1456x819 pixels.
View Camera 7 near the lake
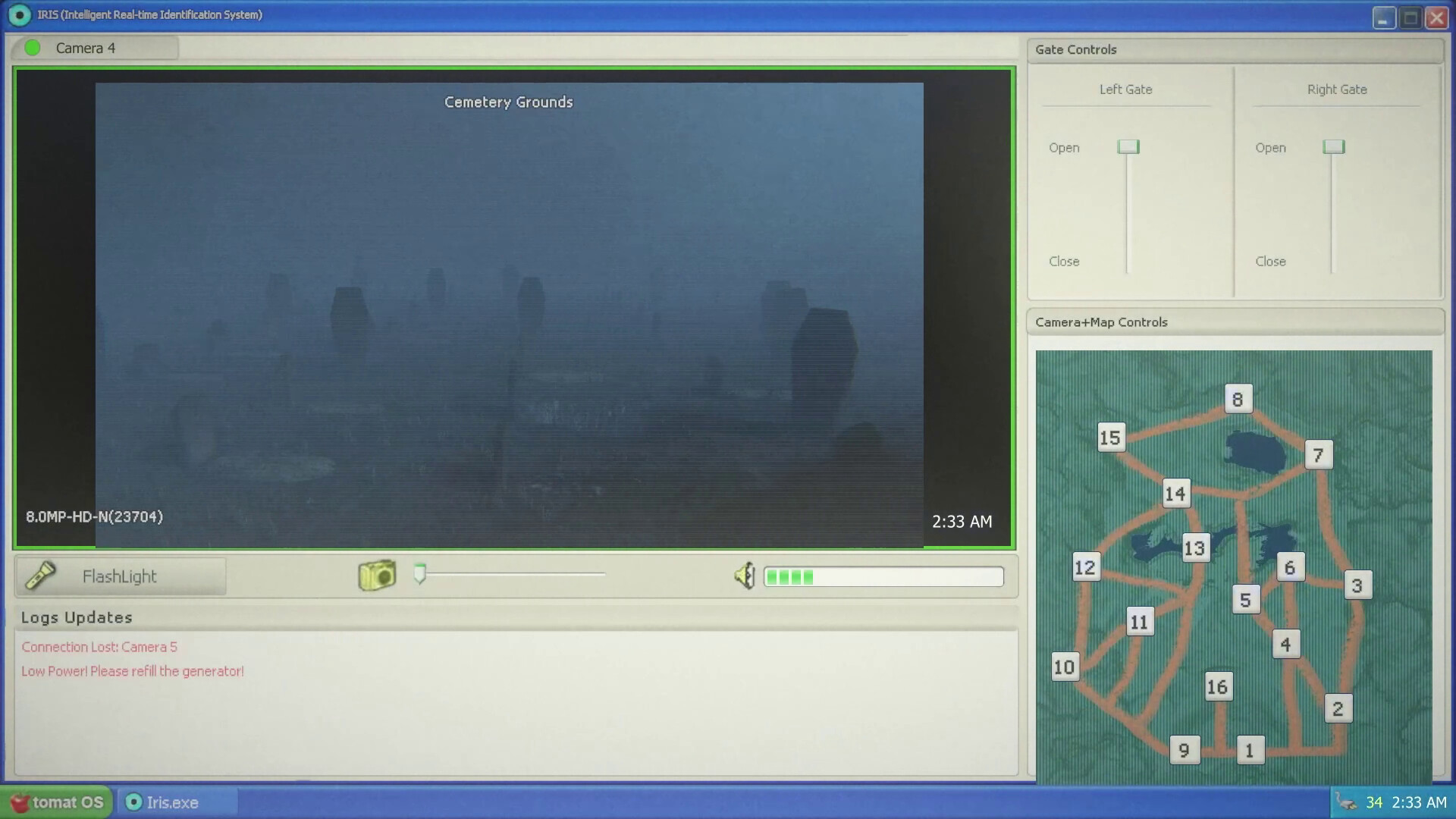point(1318,454)
